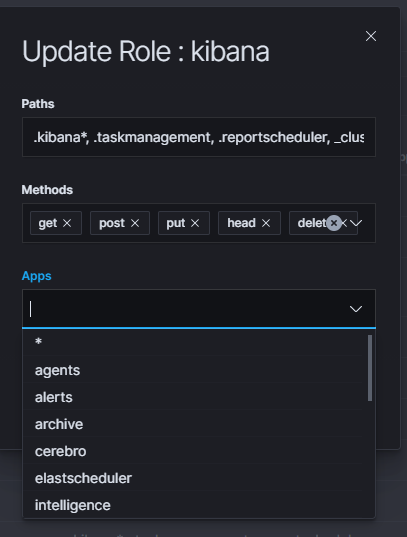Remove the put method tag
The height and width of the screenshot is (537, 407).
click(195, 223)
